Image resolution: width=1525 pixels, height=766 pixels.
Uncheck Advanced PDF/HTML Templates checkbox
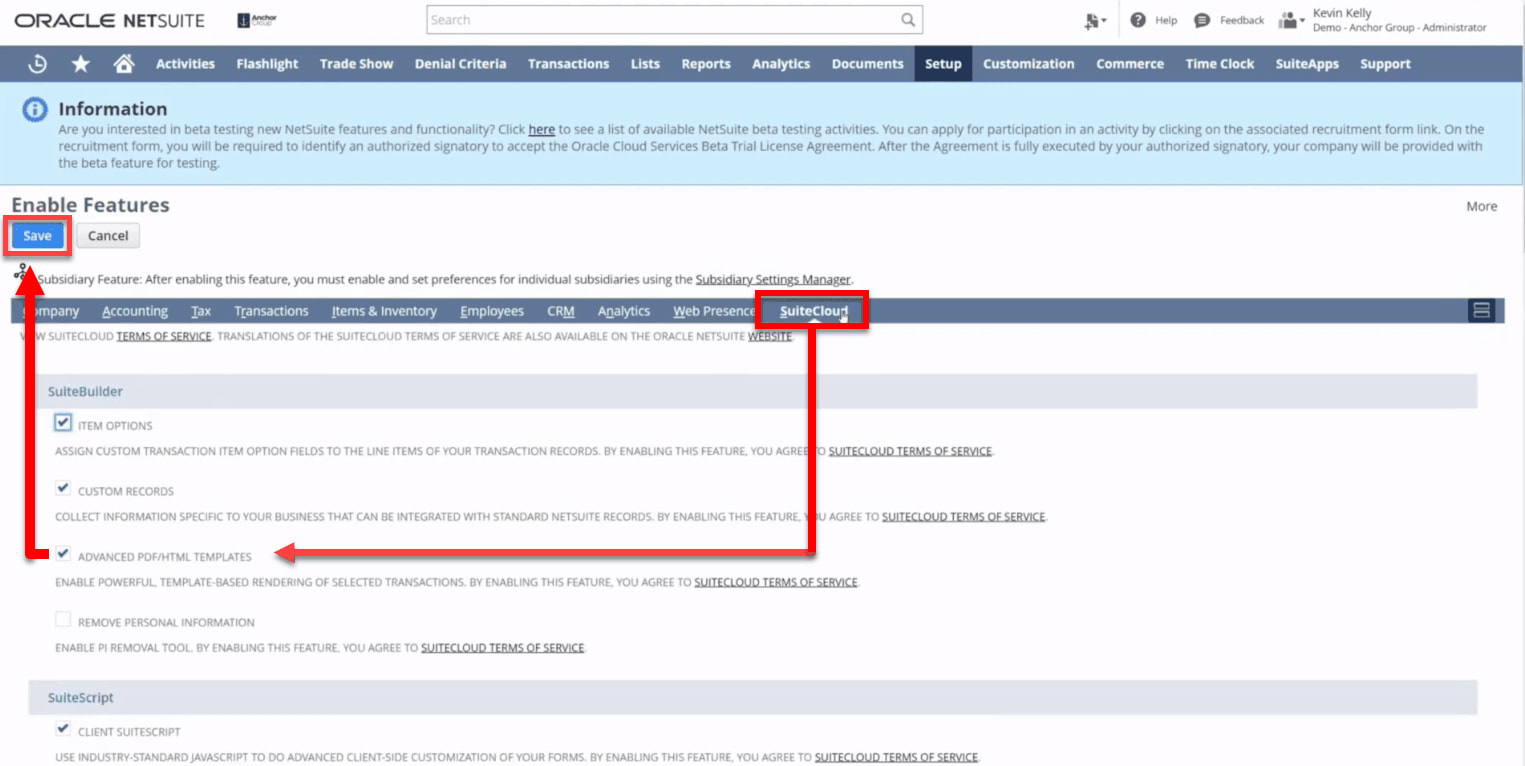point(63,554)
